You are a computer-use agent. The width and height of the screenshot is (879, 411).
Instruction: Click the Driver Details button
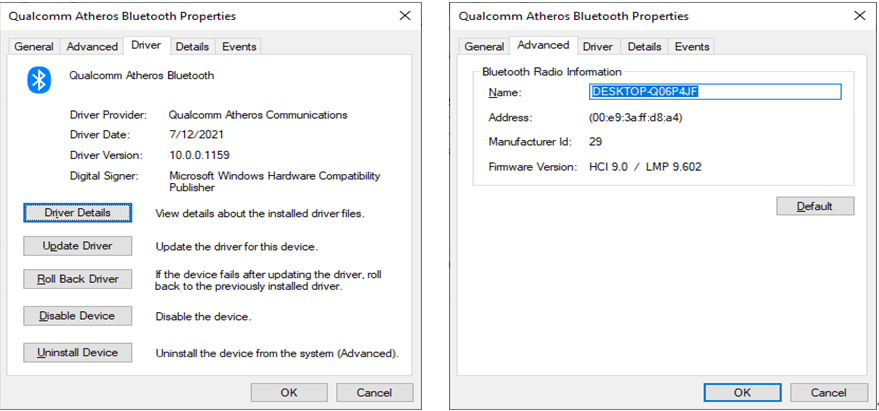77,213
